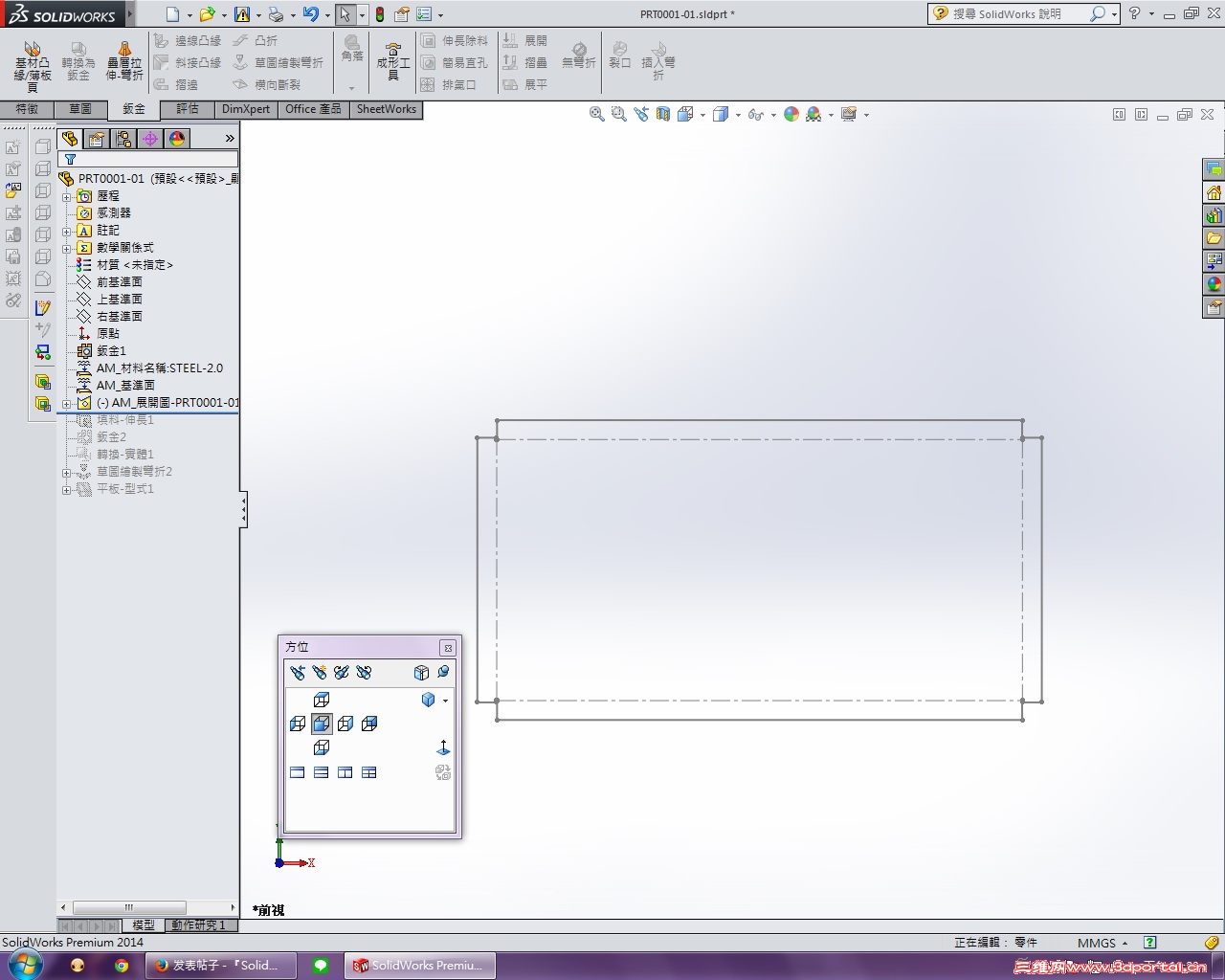This screenshot has width=1225, height=980.
Task: Open the SolidWorks Premium taskbar button
Action: tap(421, 966)
